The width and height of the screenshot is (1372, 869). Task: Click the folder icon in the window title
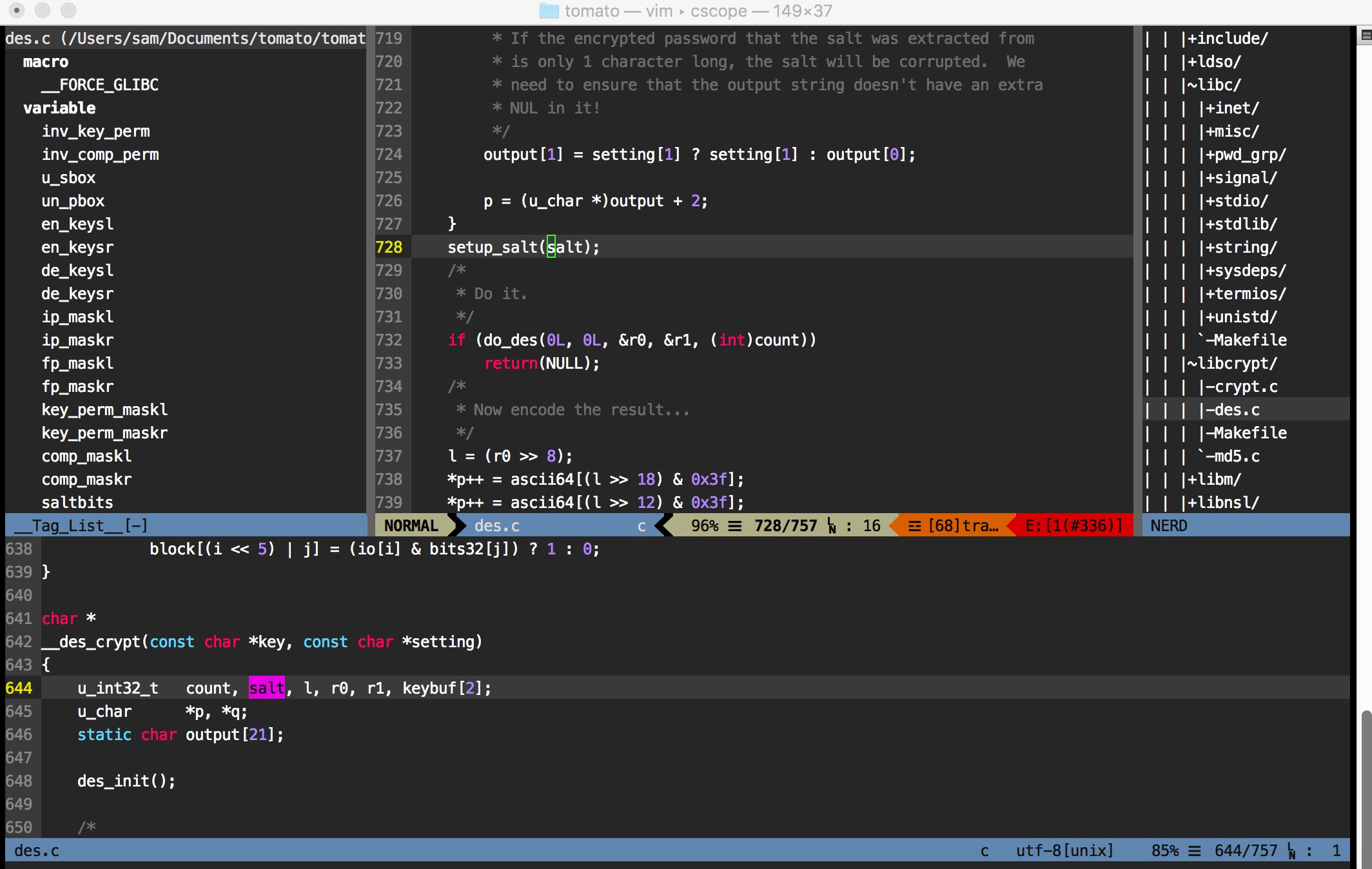point(549,11)
